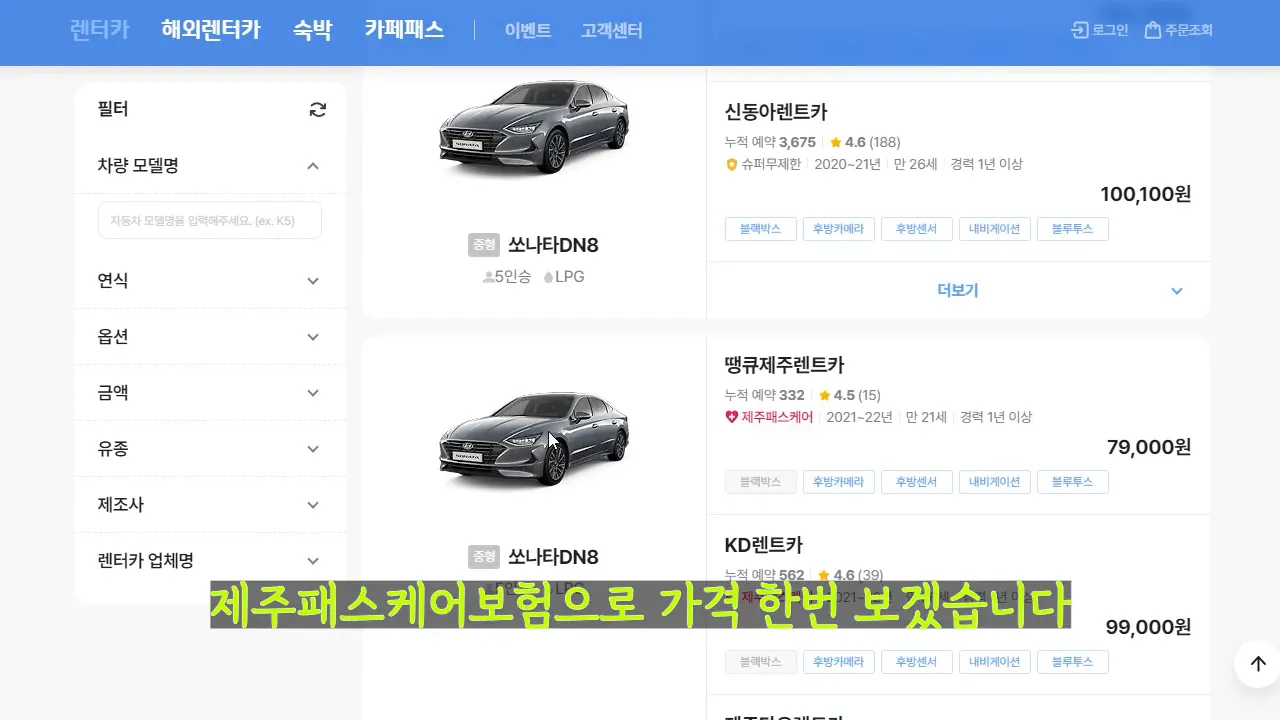Click the 누적 예약 3,675 text
This screenshot has height=720, width=1280.
click(770, 142)
